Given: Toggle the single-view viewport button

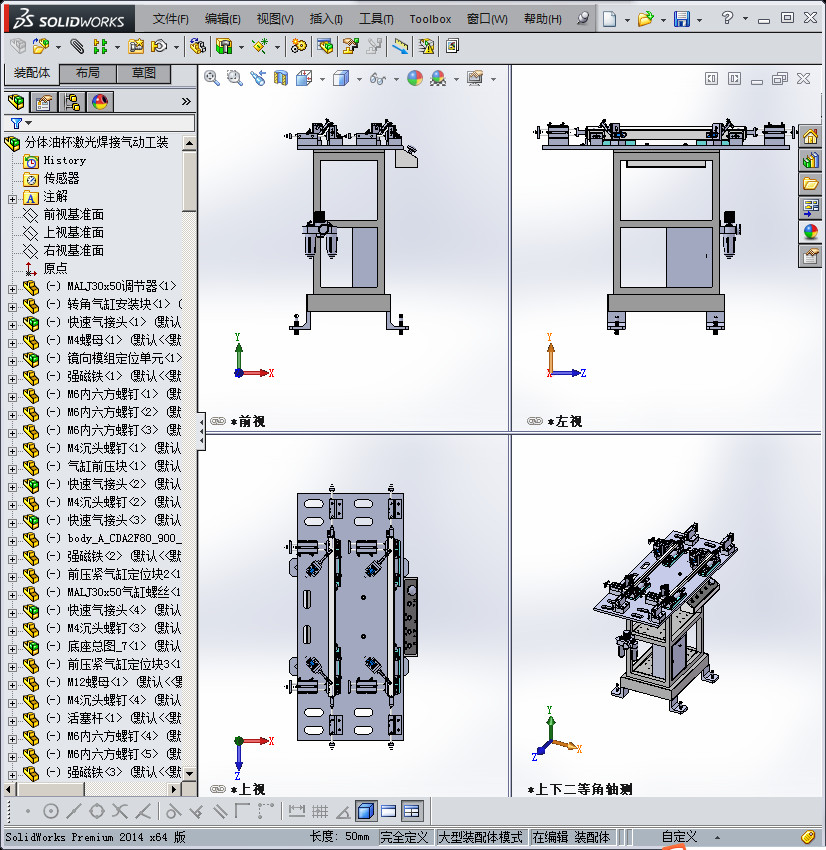Looking at the screenshot, I should pos(389,811).
